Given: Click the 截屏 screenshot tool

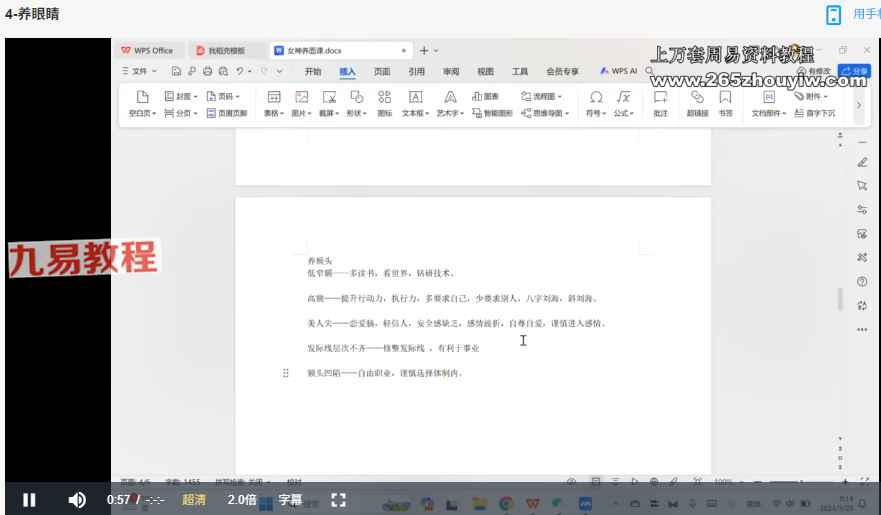Looking at the screenshot, I should tap(329, 104).
